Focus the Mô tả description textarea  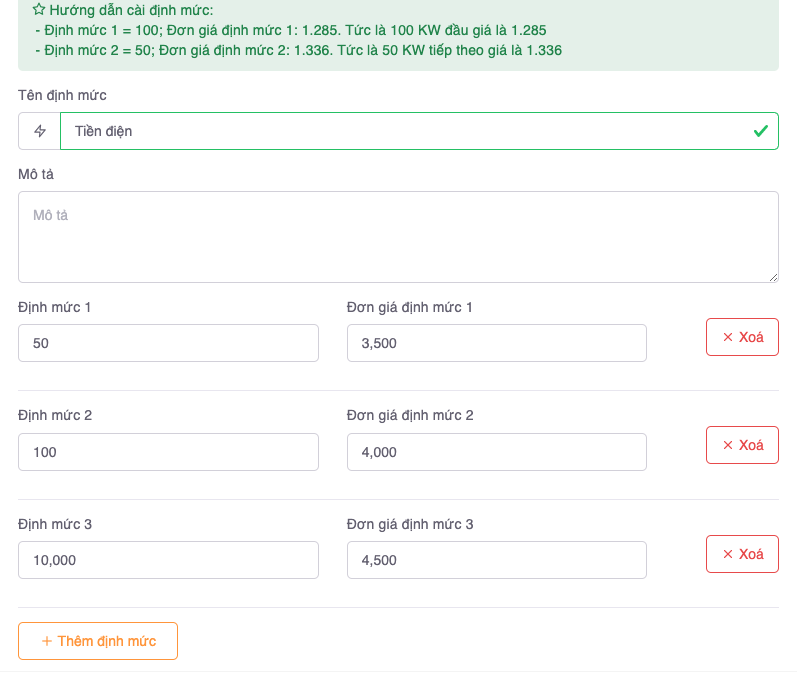coord(398,237)
